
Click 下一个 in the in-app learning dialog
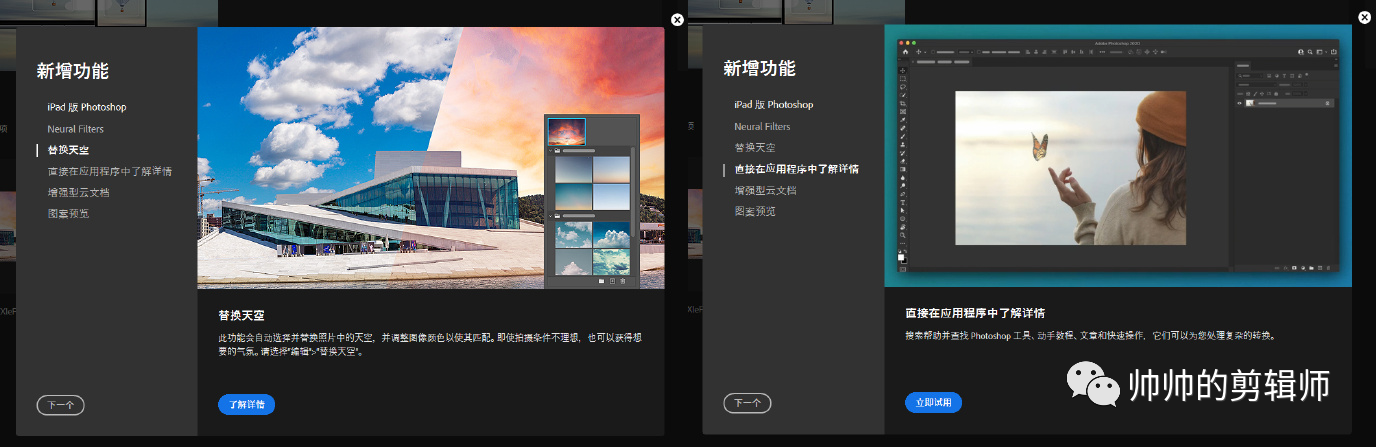[747, 403]
